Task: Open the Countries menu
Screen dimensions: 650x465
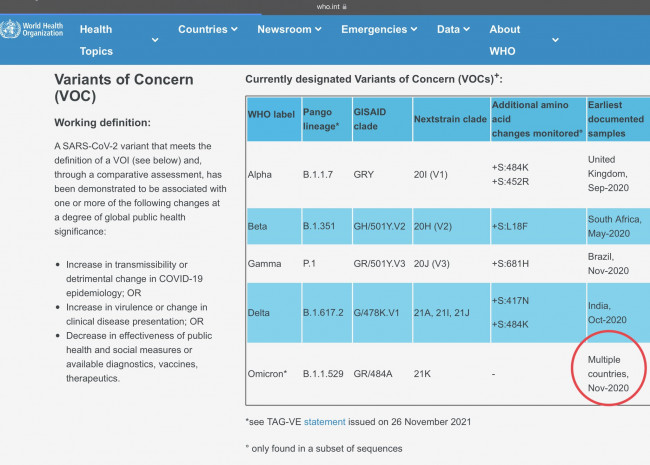Action: pos(203,29)
